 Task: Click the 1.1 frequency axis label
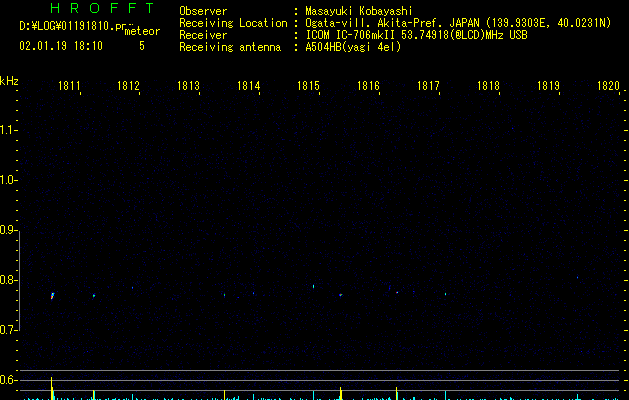point(7,130)
